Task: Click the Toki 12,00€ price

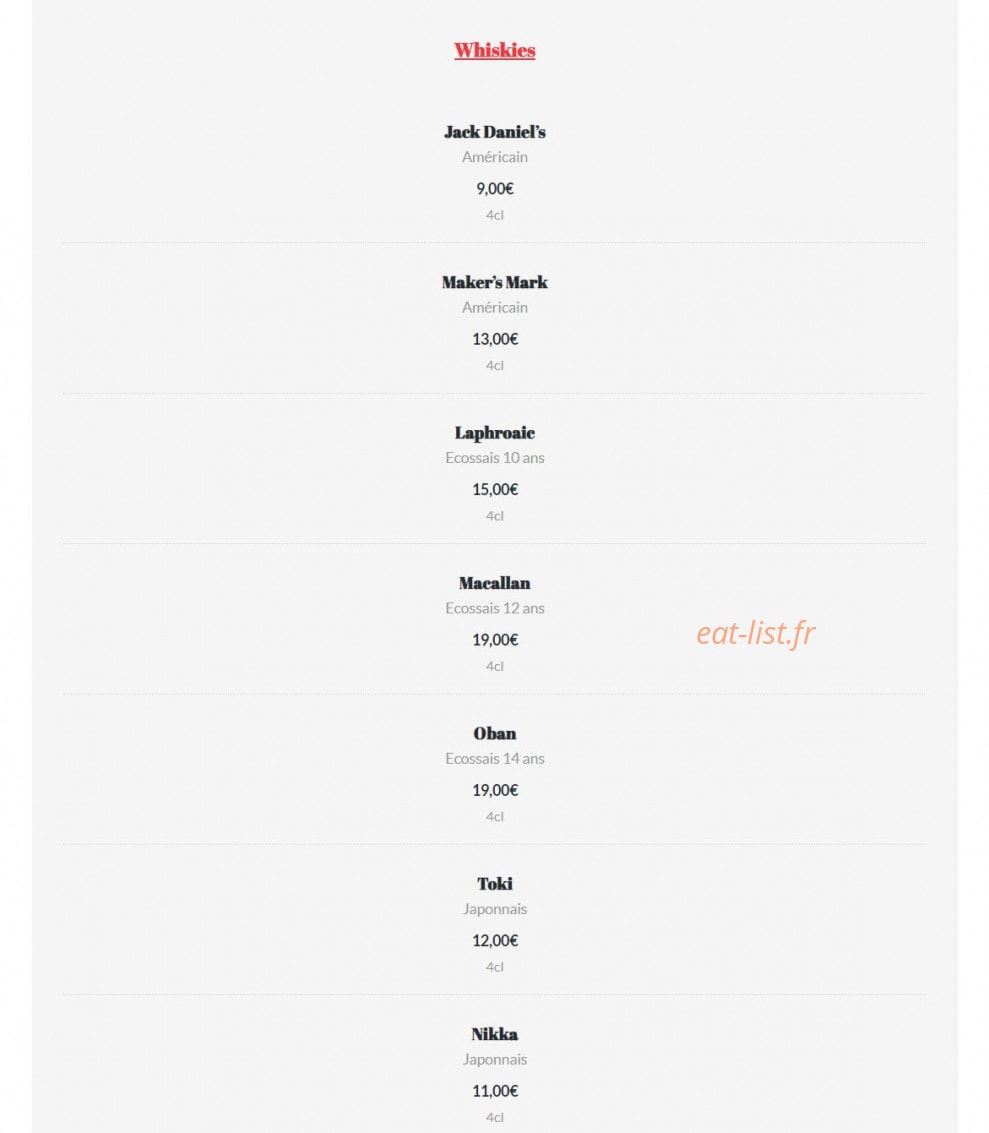Action: [494, 940]
